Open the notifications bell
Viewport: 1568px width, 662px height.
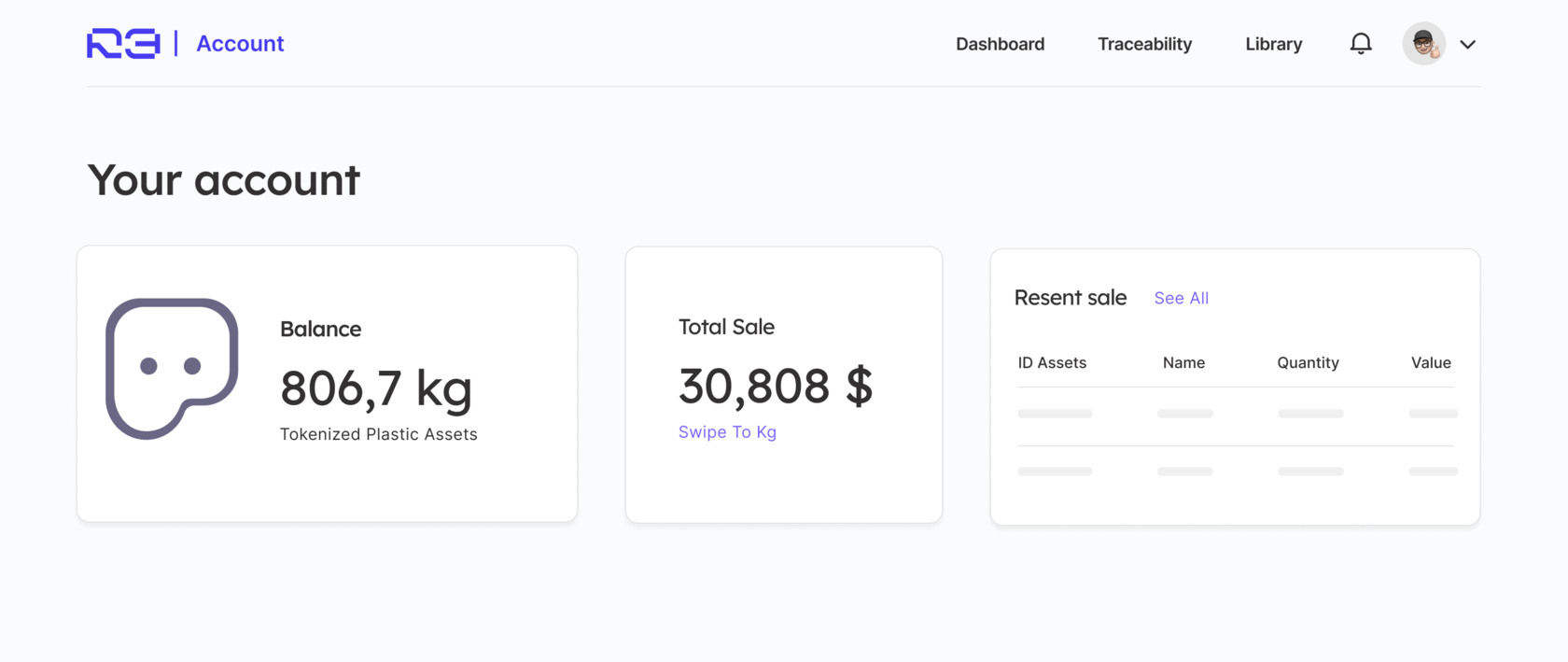pyautogui.click(x=1361, y=44)
